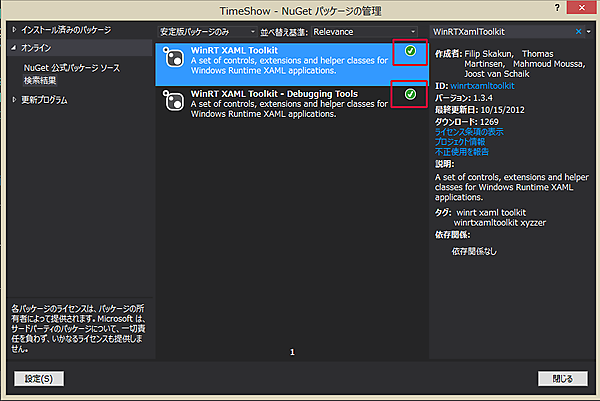Click the WinRTXamlToolkit search field
600x401 pixels.
(501, 32)
